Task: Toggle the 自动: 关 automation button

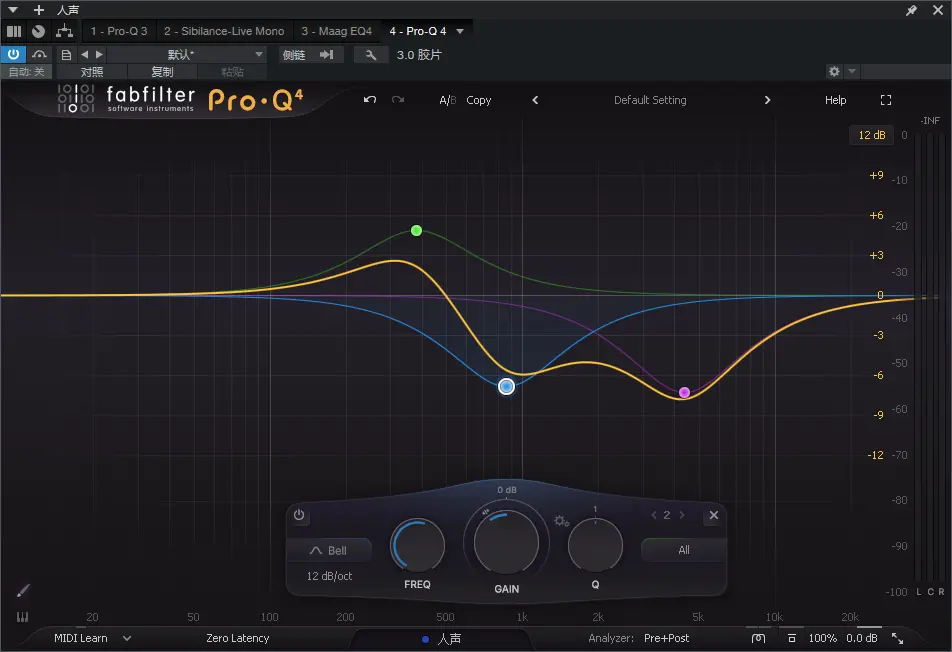Action: tap(27, 72)
